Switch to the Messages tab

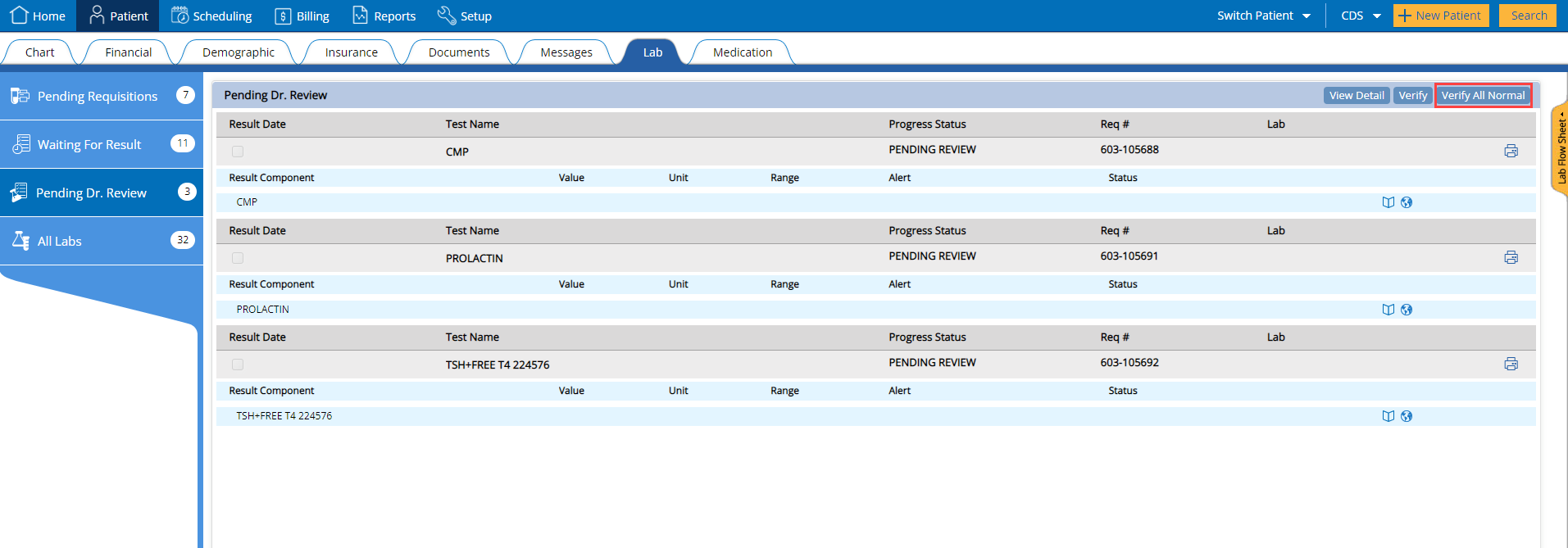[x=566, y=52]
